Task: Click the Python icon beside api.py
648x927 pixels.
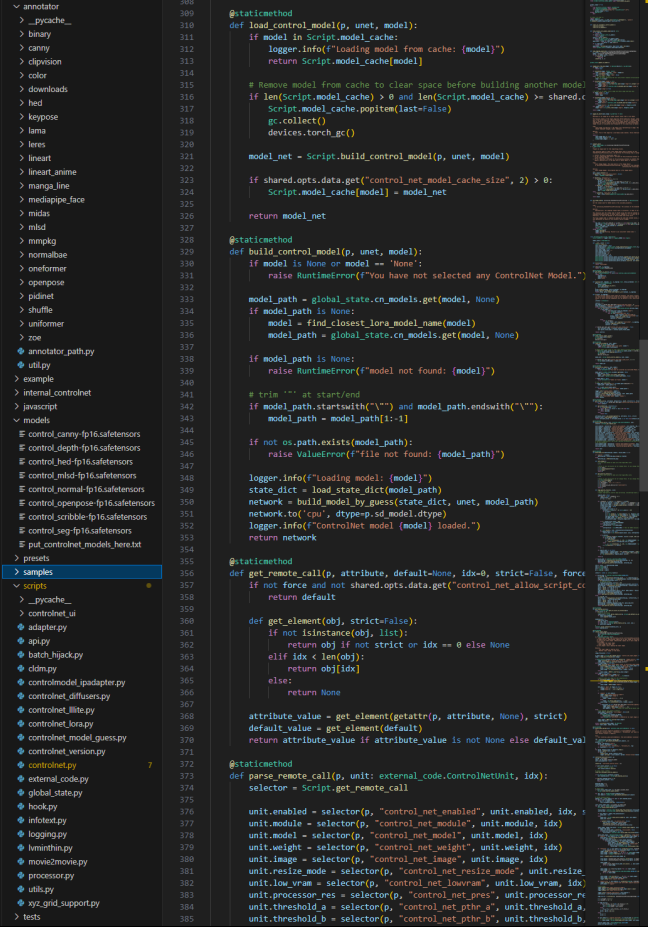Action: [21, 640]
